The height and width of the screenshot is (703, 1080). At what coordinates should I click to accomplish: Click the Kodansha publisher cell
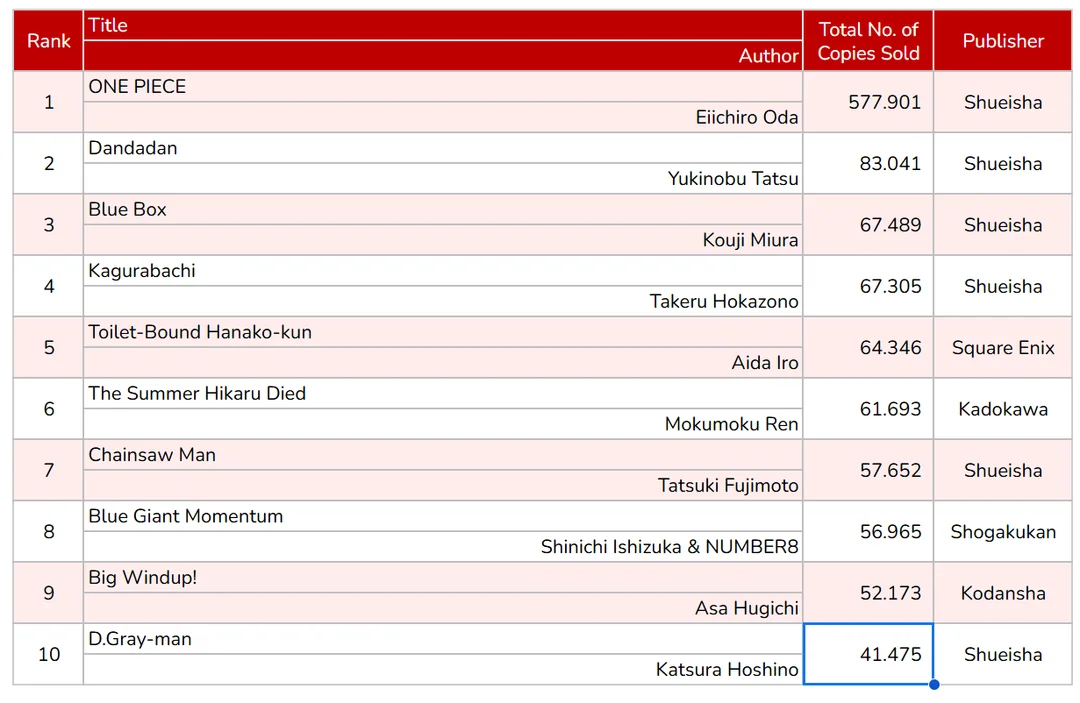pyautogui.click(x=1003, y=592)
